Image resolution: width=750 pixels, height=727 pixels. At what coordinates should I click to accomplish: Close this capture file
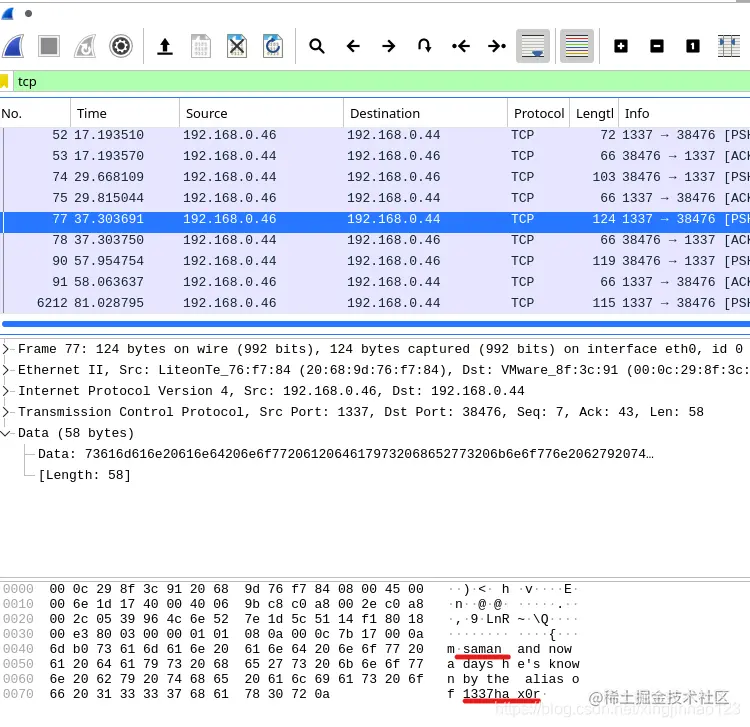coord(237,46)
